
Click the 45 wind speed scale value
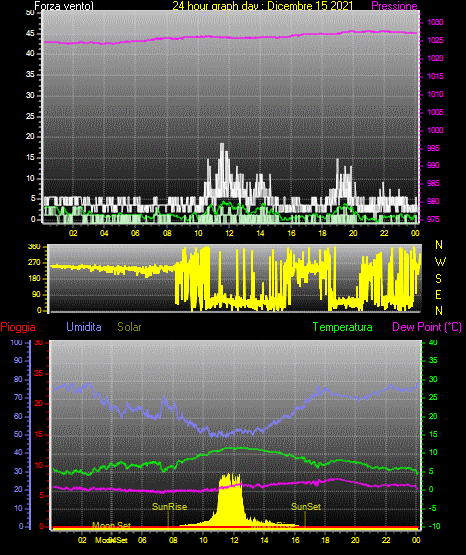(x=30, y=34)
